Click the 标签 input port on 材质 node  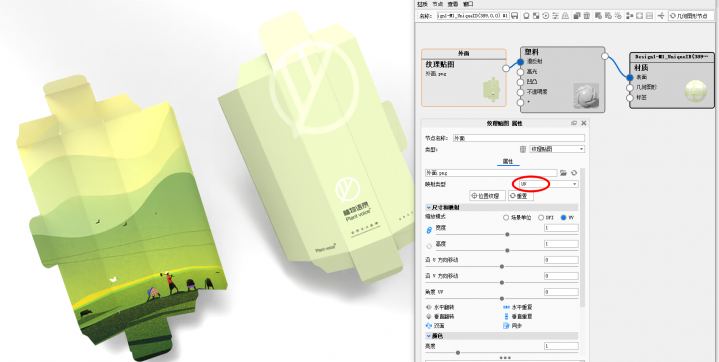tap(630, 97)
